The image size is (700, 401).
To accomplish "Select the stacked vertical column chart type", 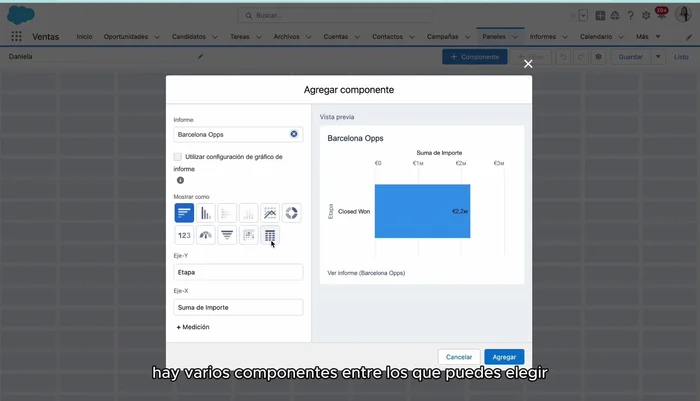I will pyautogui.click(x=248, y=213).
